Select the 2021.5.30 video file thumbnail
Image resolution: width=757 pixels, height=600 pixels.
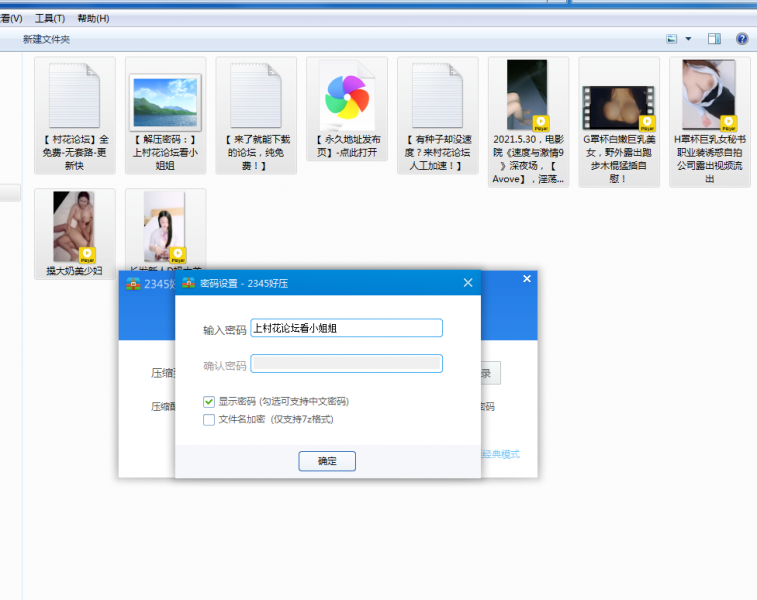[x=528, y=96]
